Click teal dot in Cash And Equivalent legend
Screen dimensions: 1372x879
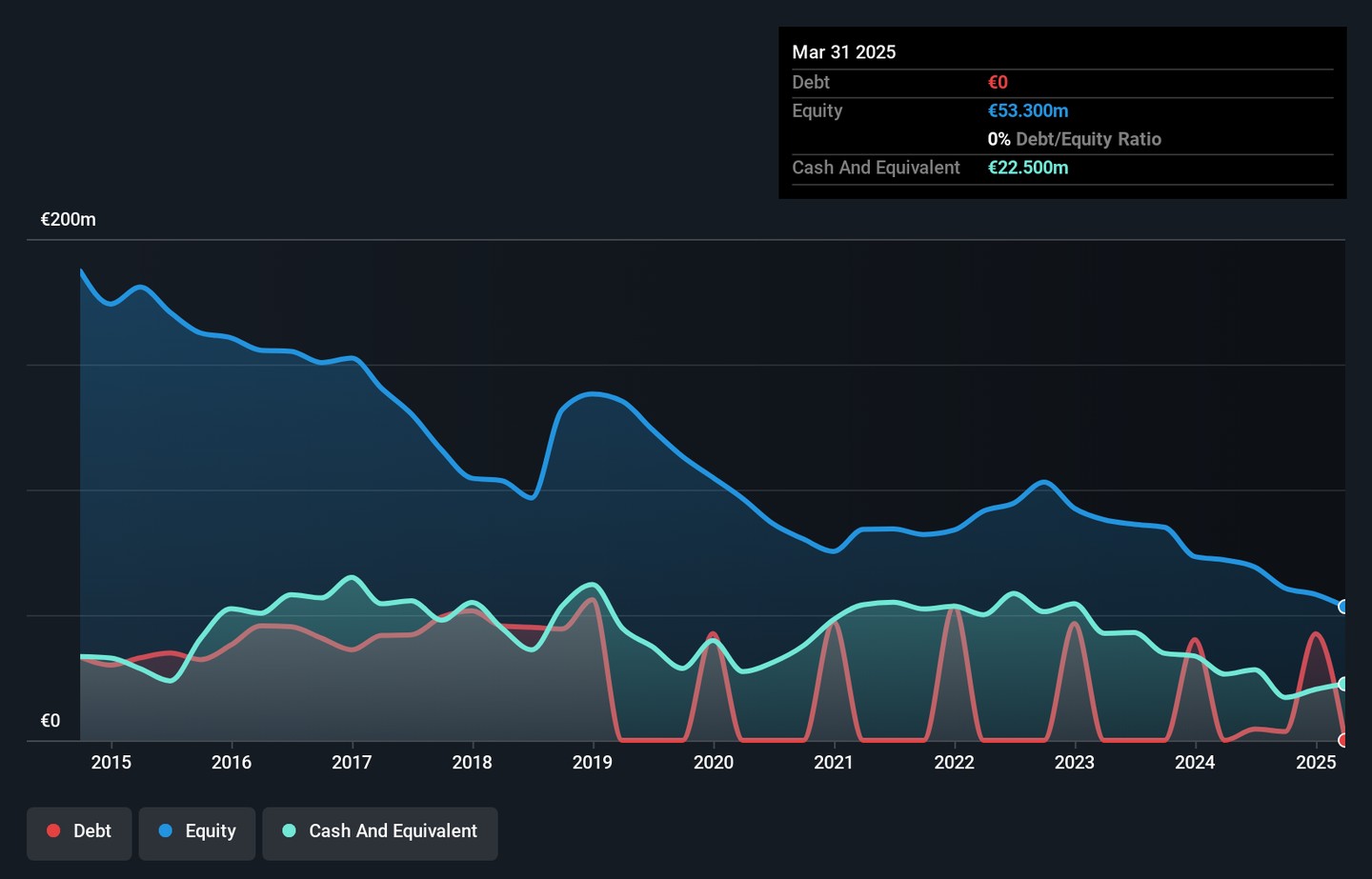tap(290, 831)
